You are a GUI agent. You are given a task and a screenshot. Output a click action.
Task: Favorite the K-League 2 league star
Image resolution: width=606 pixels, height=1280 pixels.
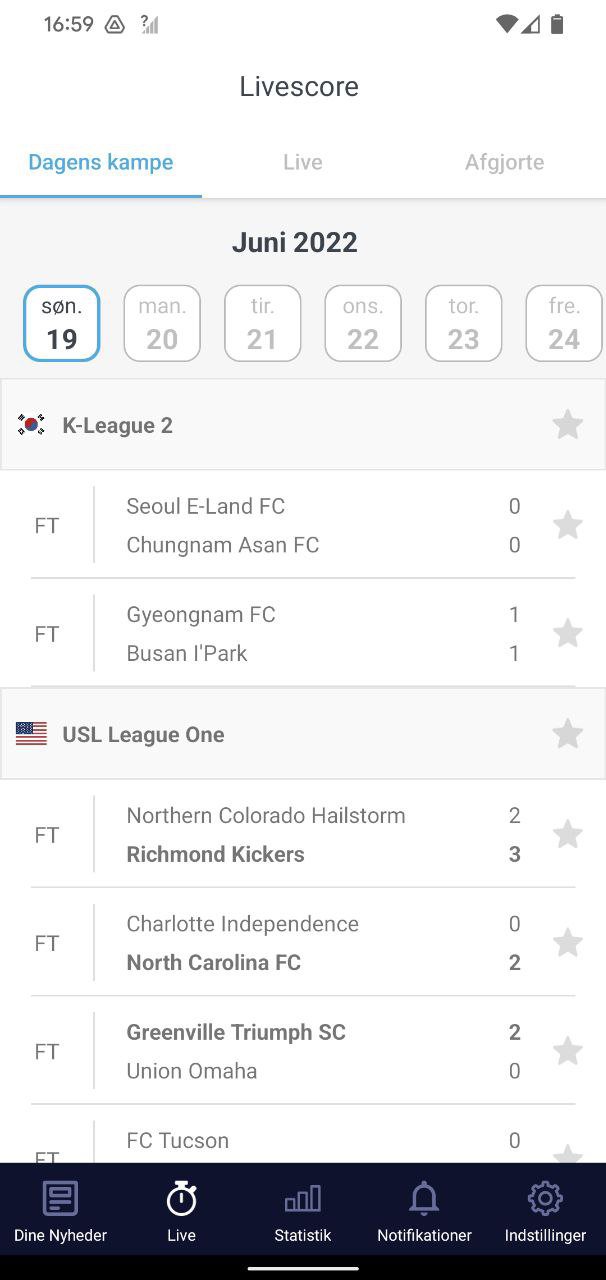tap(567, 425)
